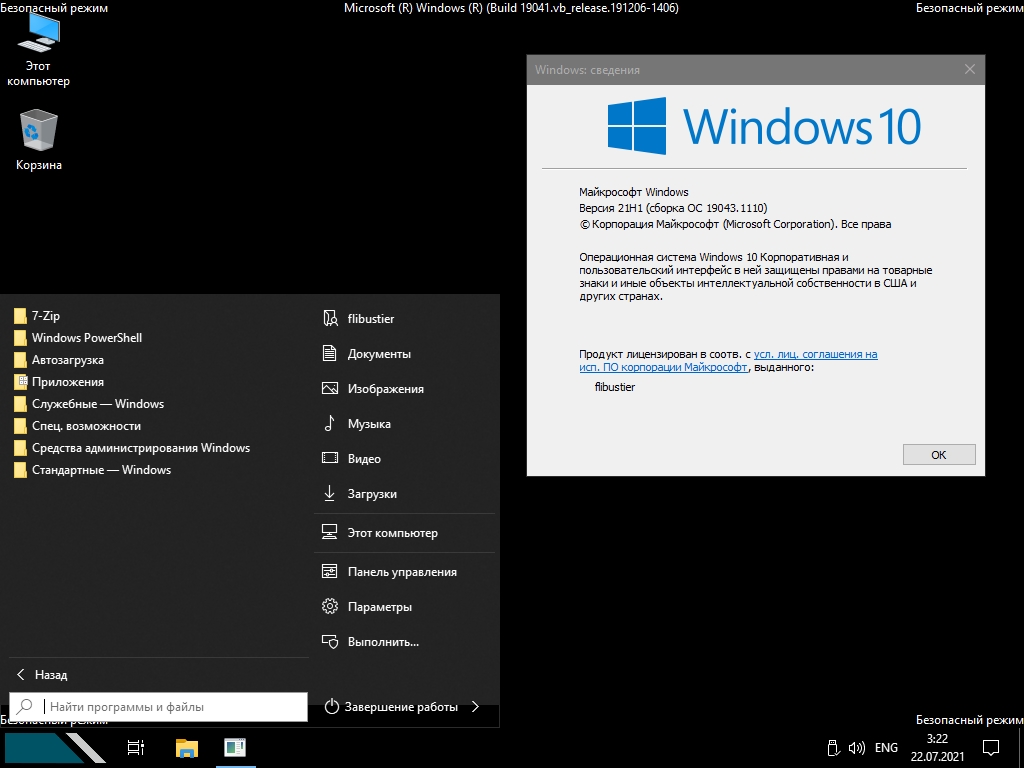Open the license agreement link

[815, 354]
